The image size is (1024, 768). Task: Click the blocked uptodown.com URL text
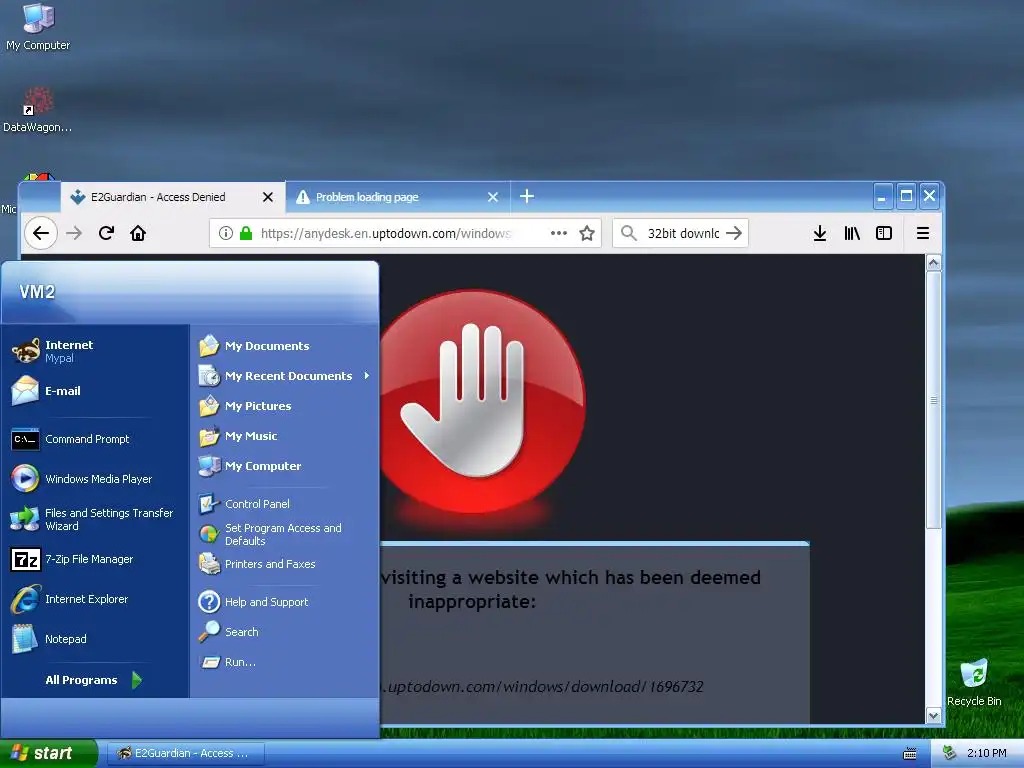542,687
